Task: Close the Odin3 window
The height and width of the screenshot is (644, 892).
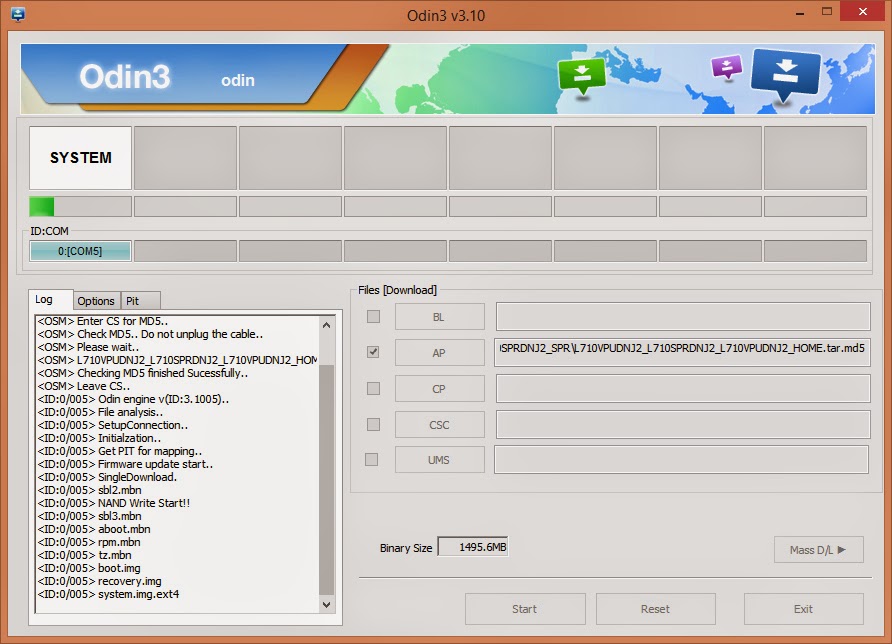Action: (x=863, y=11)
